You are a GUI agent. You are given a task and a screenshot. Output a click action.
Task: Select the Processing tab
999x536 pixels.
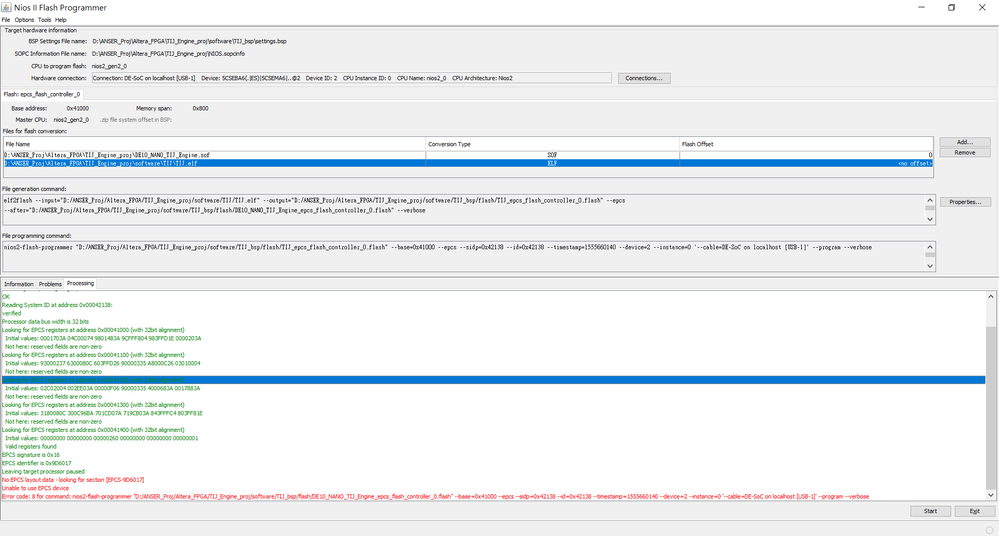click(80, 284)
